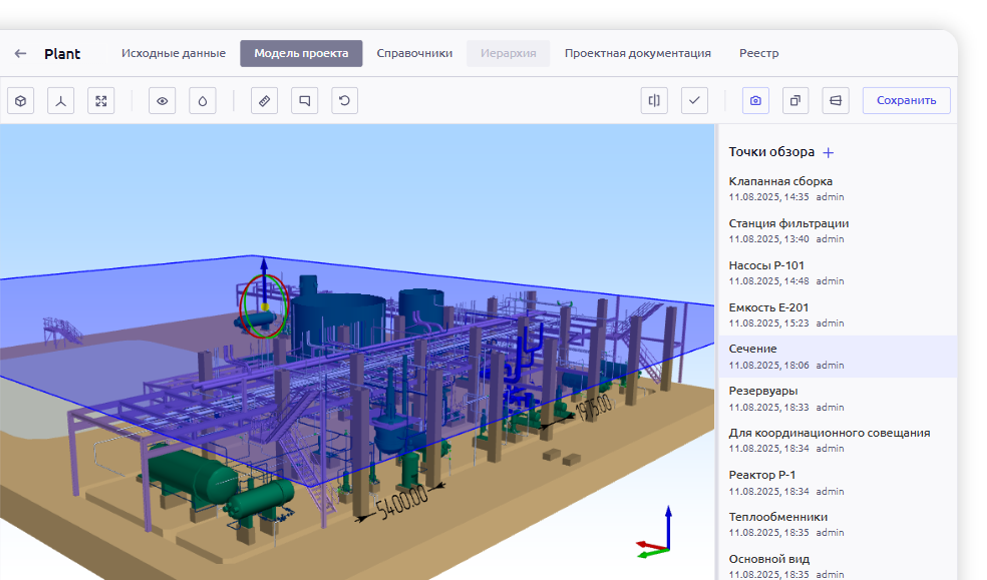The height and width of the screenshot is (580, 987).
Task: Choose the Насосы Р-101 viewpoint
Action: pyautogui.click(x=838, y=273)
